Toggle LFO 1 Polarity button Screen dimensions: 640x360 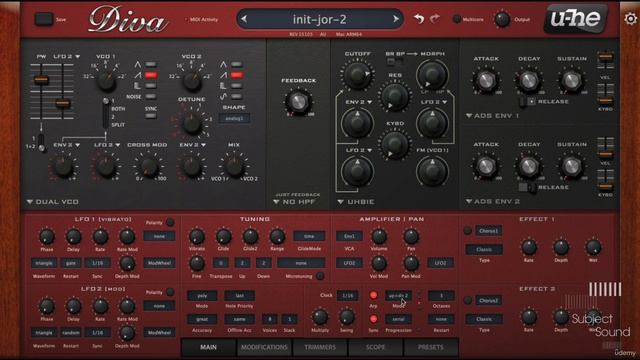pos(170,222)
